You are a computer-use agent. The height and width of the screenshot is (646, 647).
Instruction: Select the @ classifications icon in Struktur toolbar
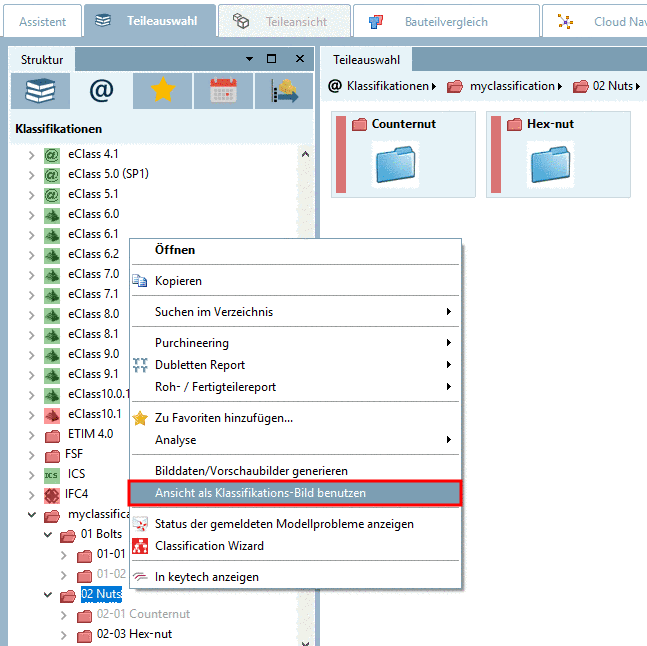point(101,91)
